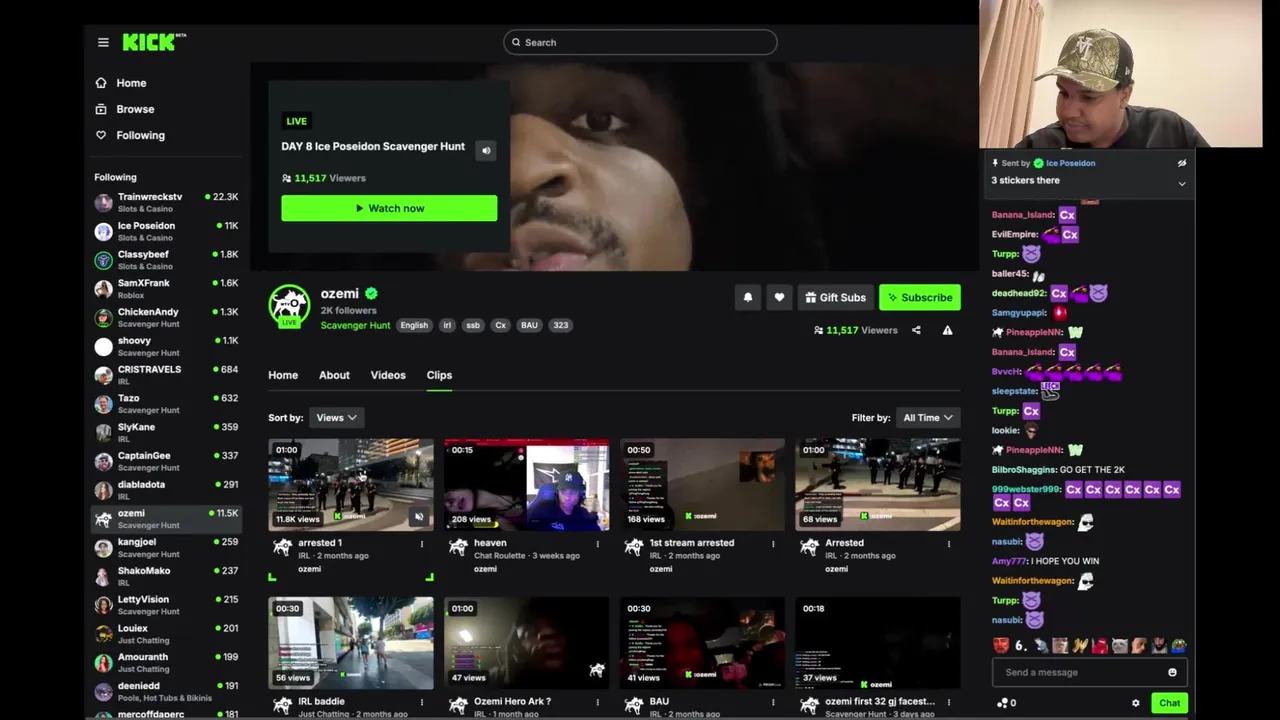Click Browse icon in sidebar
The image size is (1280, 720).
(x=101, y=109)
